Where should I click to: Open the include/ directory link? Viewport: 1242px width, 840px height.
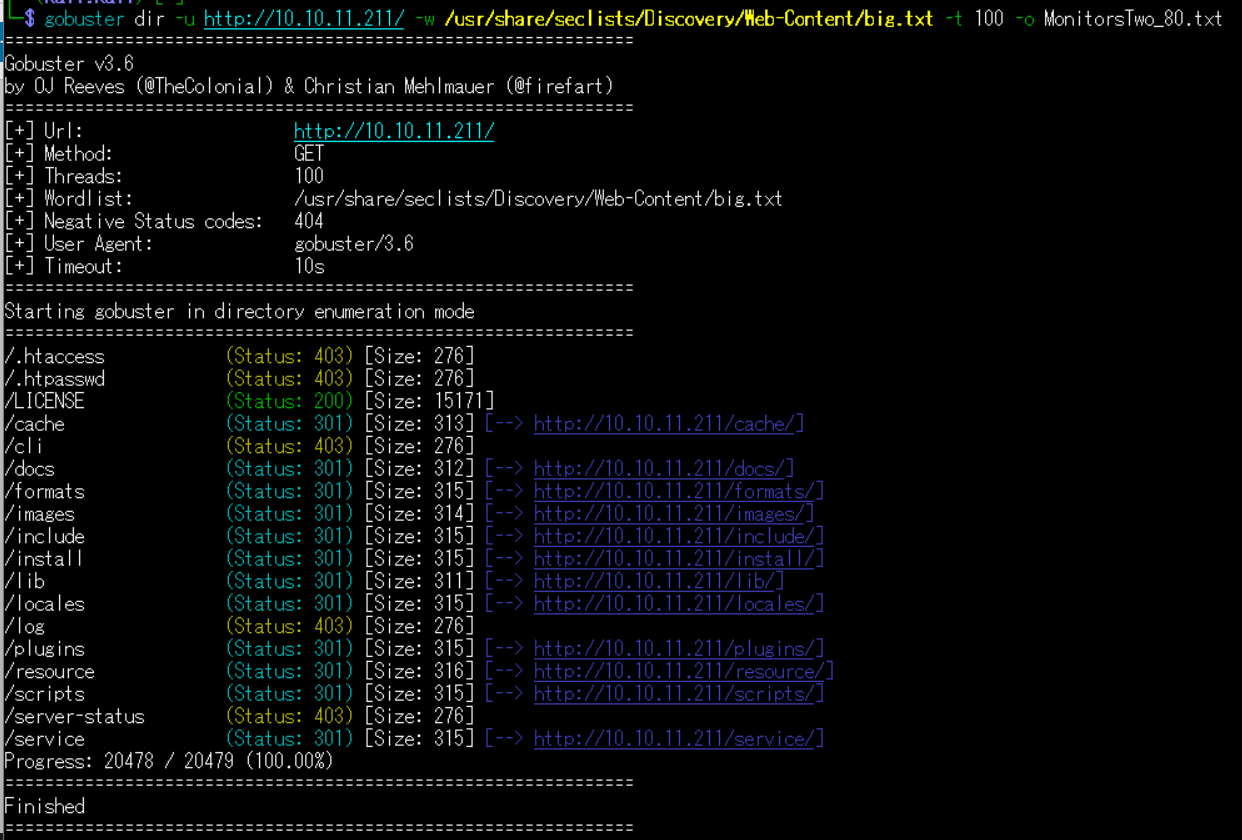(x=678, y=536)
